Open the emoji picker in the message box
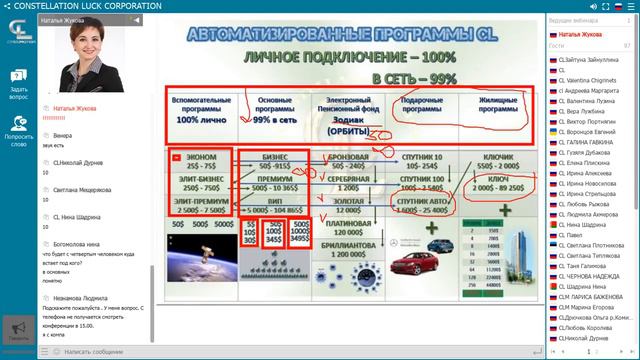 pyautogui.click(x=57, y=351)
